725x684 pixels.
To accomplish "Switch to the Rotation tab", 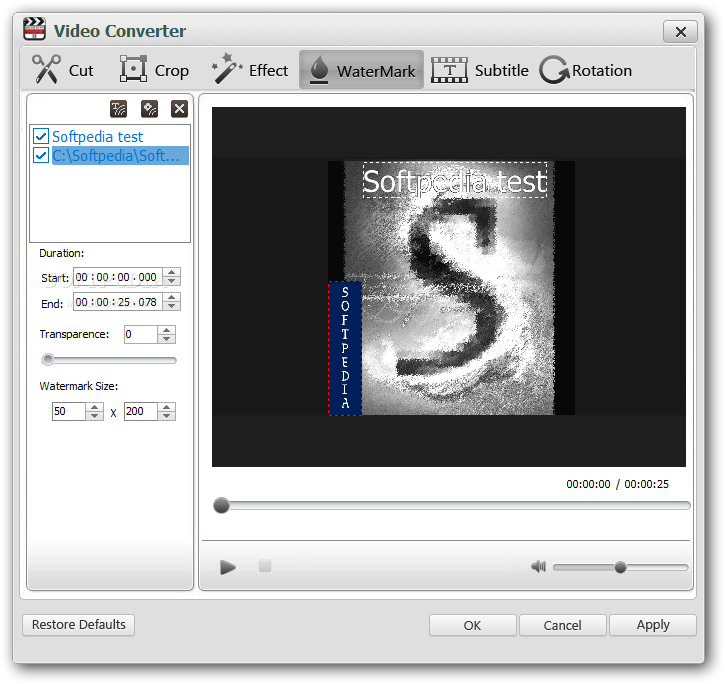I will pos(586,70).
